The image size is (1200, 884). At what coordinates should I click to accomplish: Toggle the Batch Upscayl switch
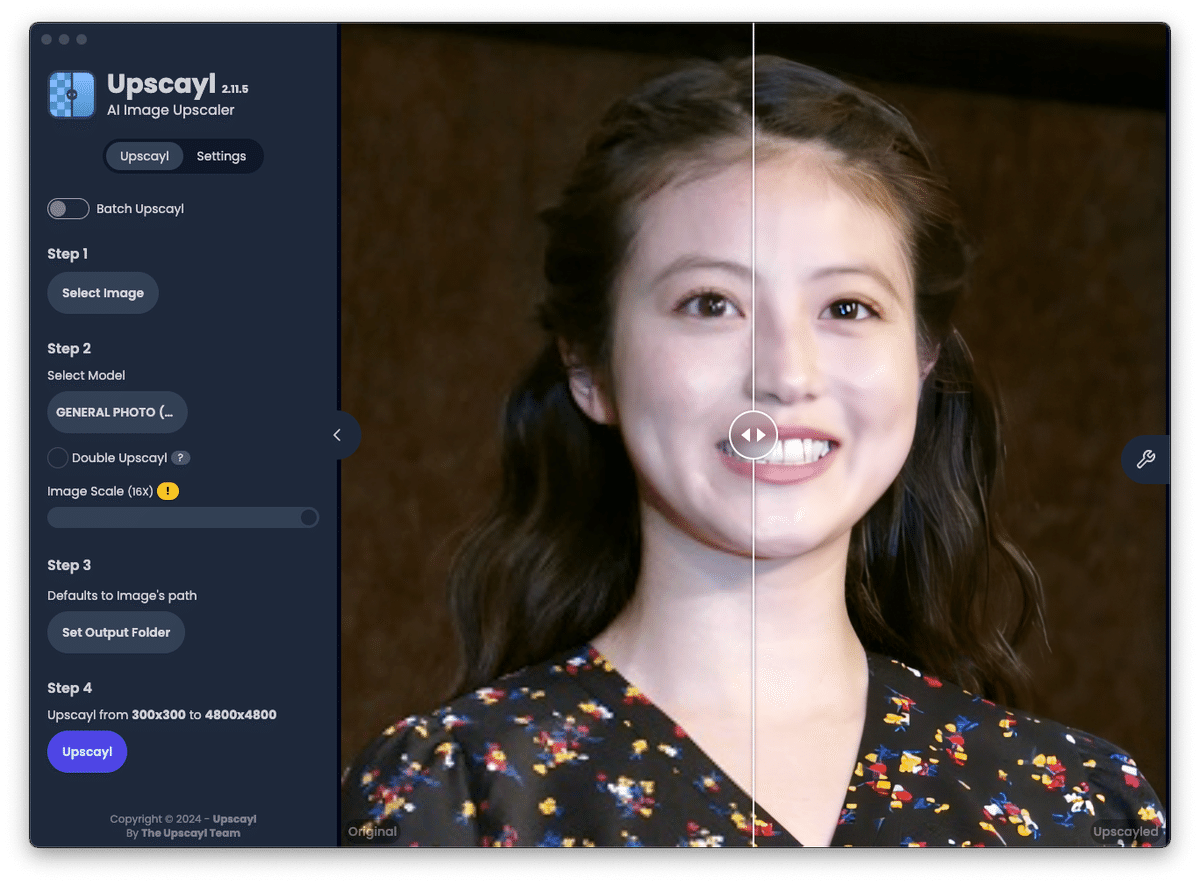click(68, 209)
